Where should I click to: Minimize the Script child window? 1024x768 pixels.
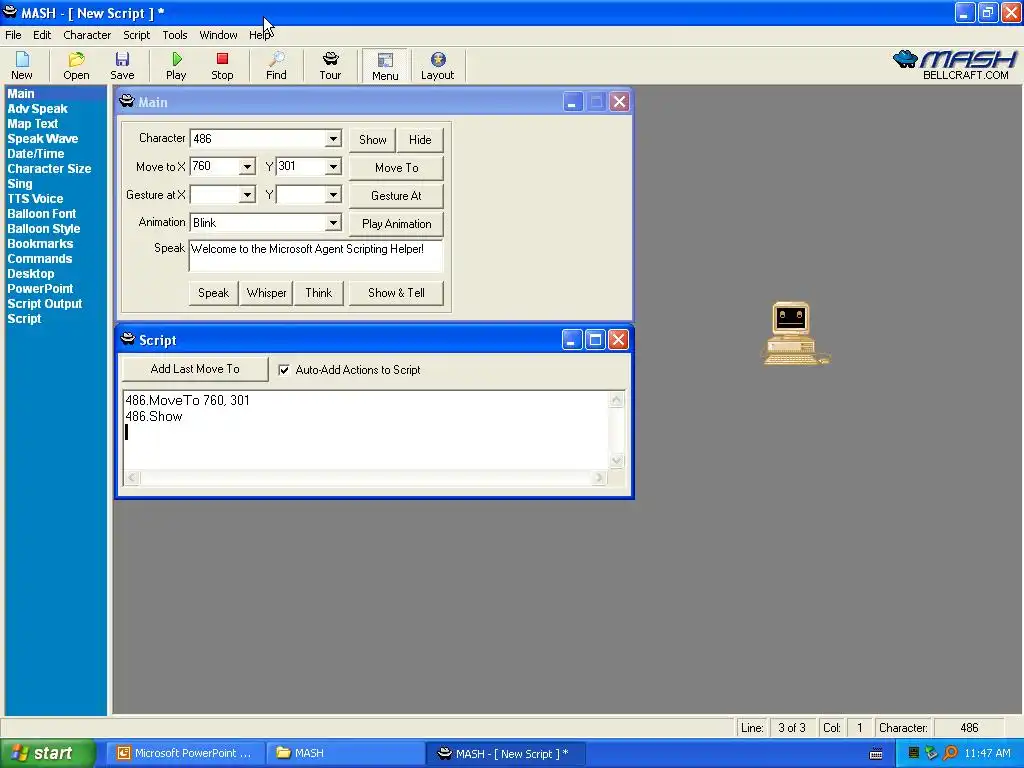572,340
